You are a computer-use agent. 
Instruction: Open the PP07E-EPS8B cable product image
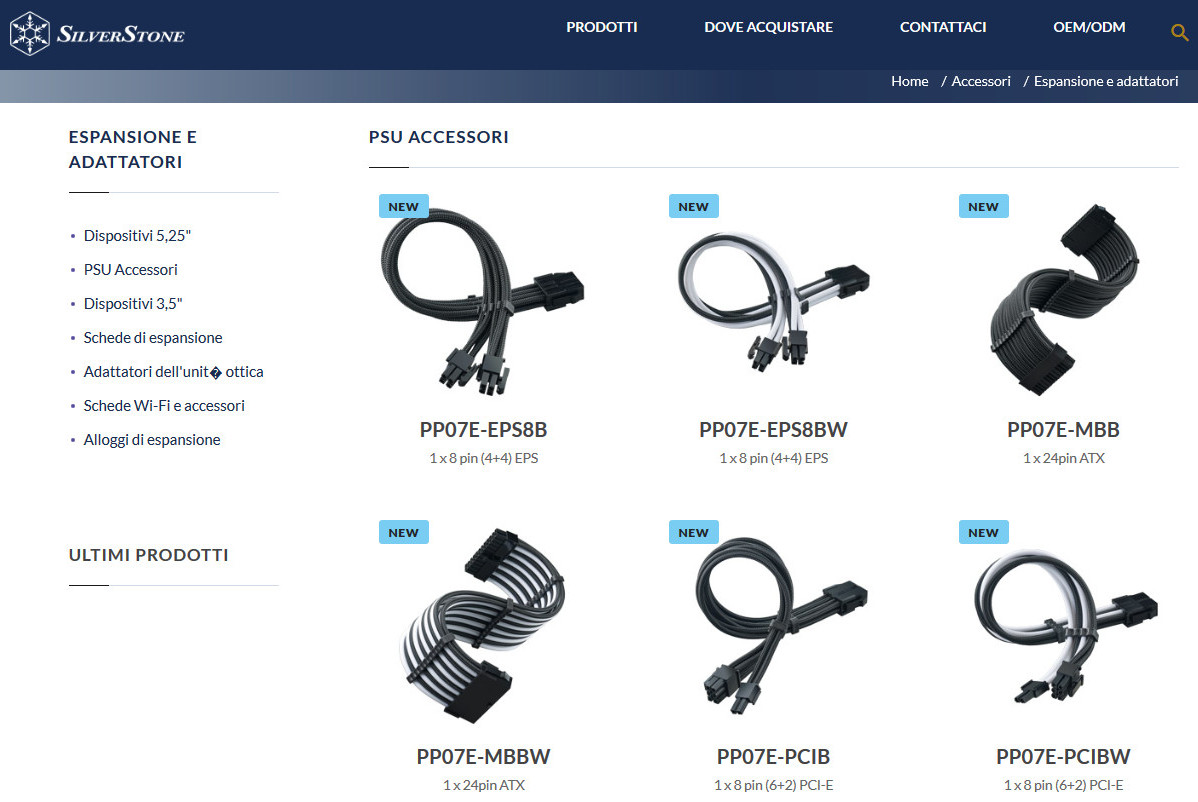[483, 302]
